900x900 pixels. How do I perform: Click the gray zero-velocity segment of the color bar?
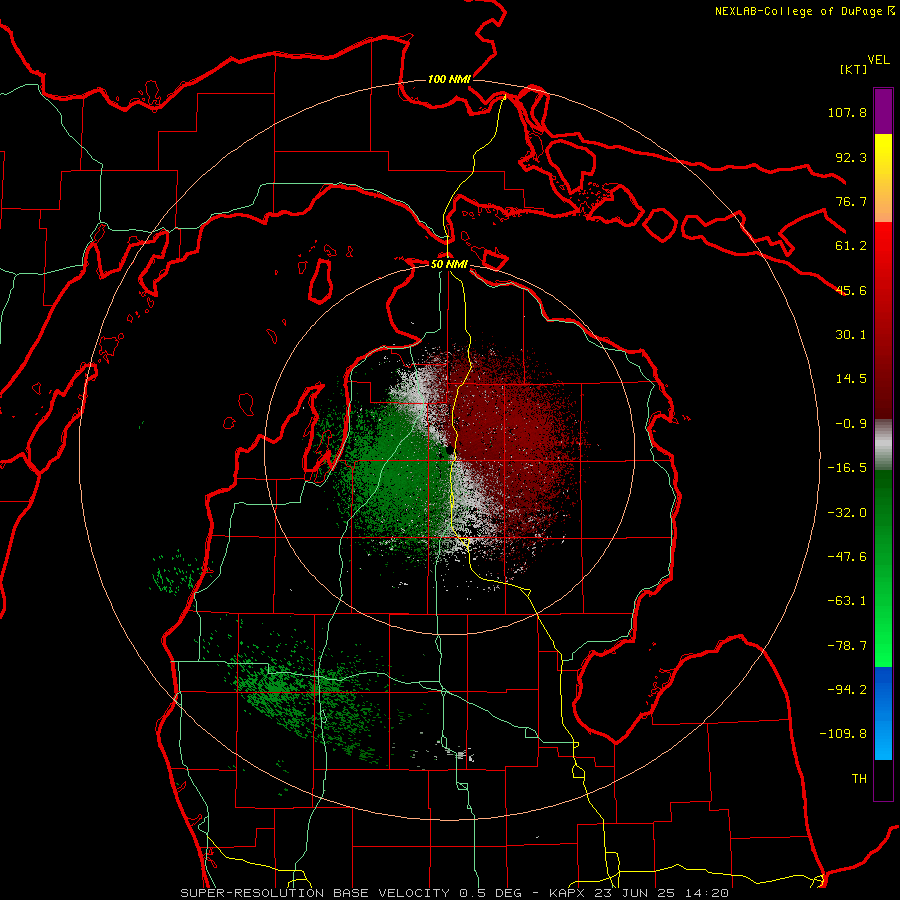pos(883,444)
